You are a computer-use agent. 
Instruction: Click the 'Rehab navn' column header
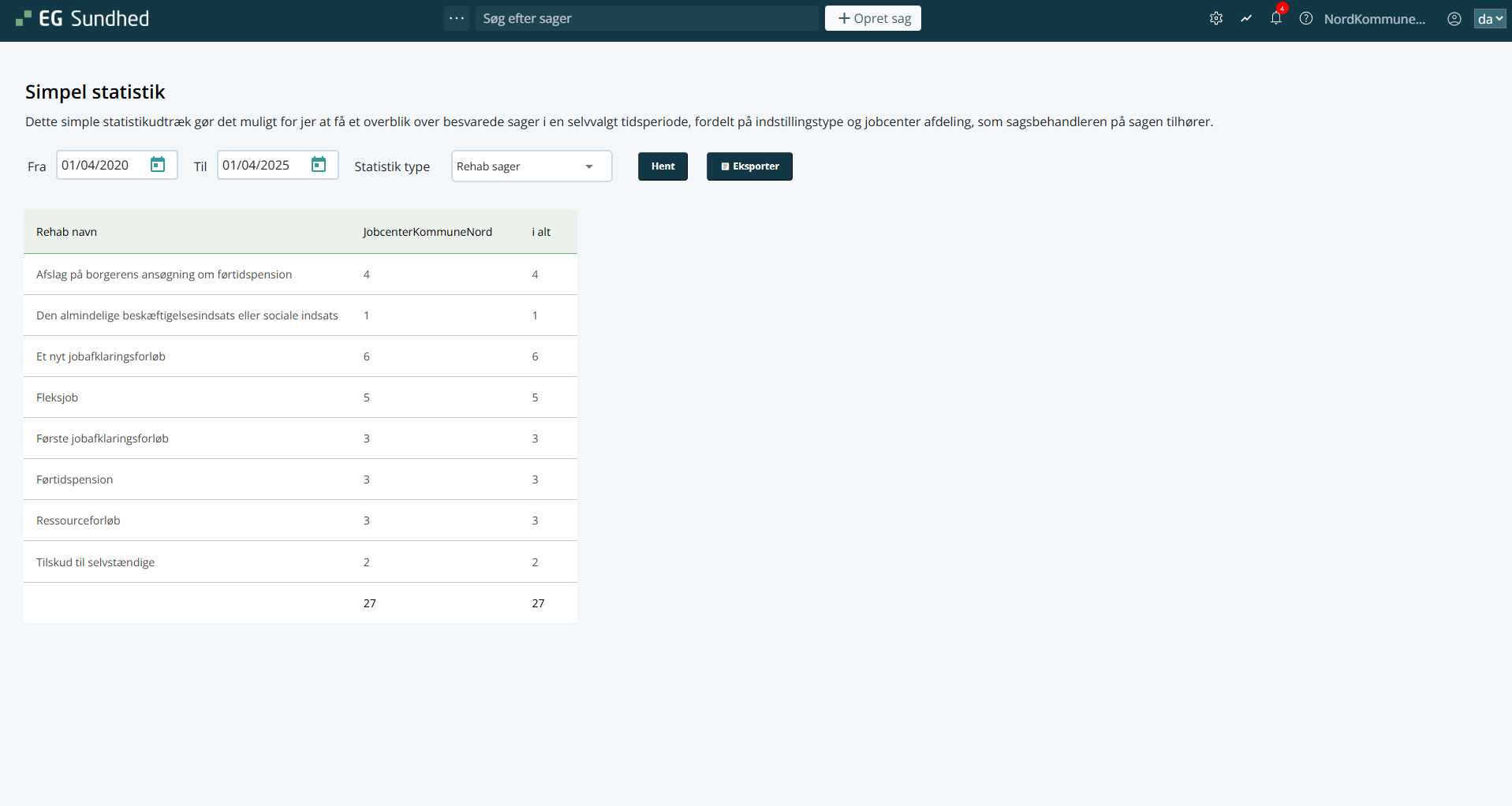(x=67, y=232)
